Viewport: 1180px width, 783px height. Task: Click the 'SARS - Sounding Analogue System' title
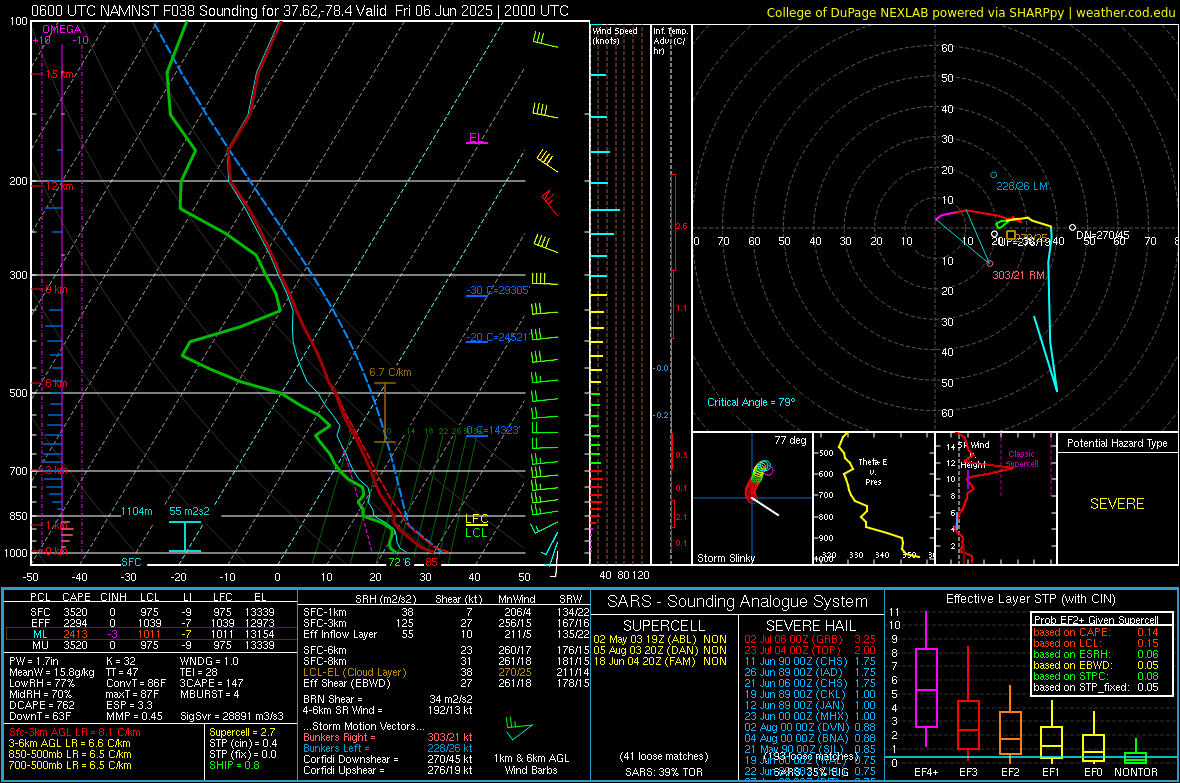(737, 602)
